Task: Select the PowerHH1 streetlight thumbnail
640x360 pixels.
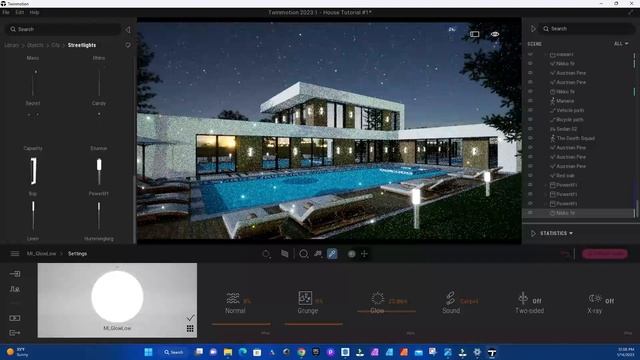Action: point(99,171)
